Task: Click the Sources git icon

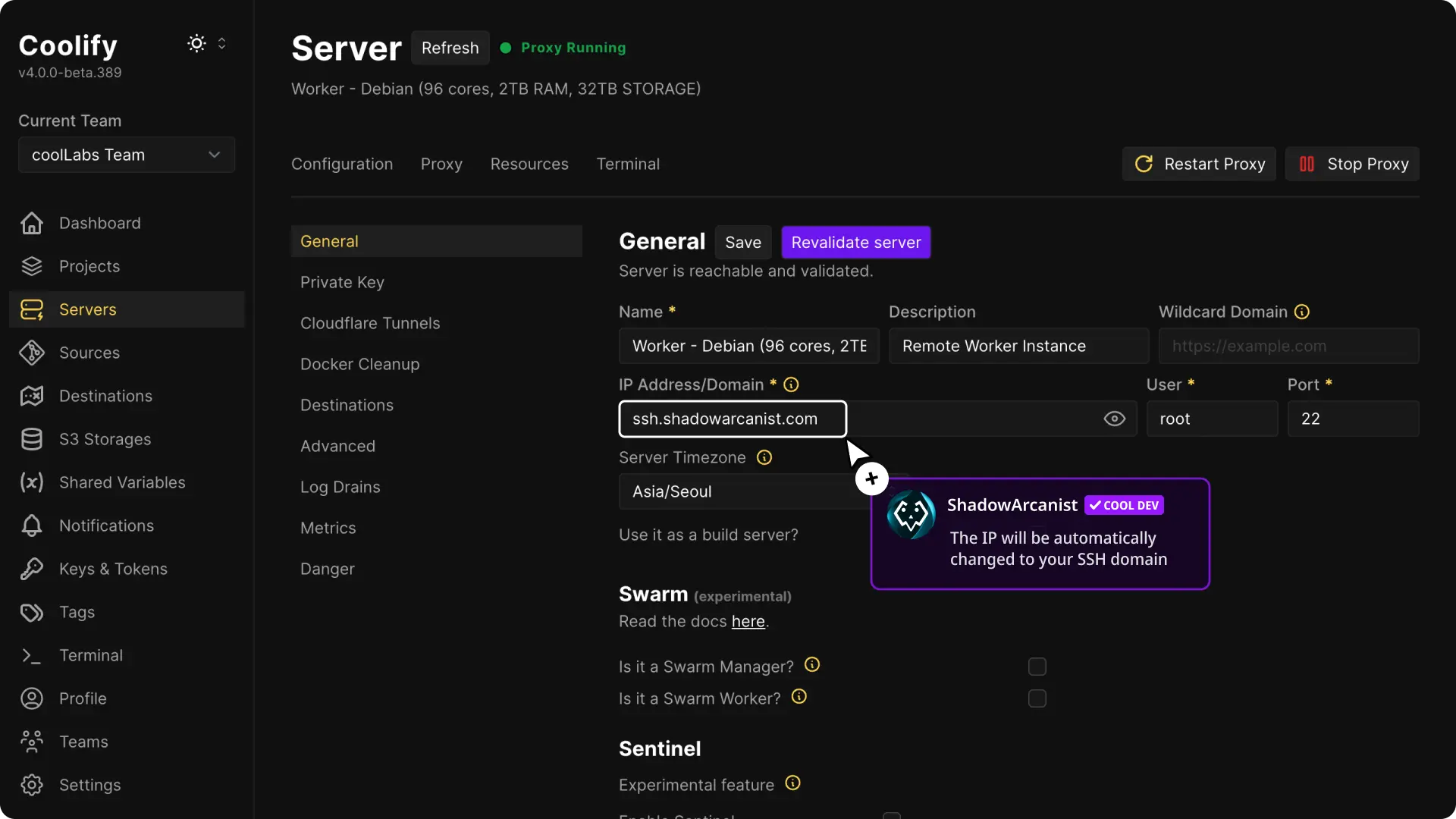Action: (32, 353)
